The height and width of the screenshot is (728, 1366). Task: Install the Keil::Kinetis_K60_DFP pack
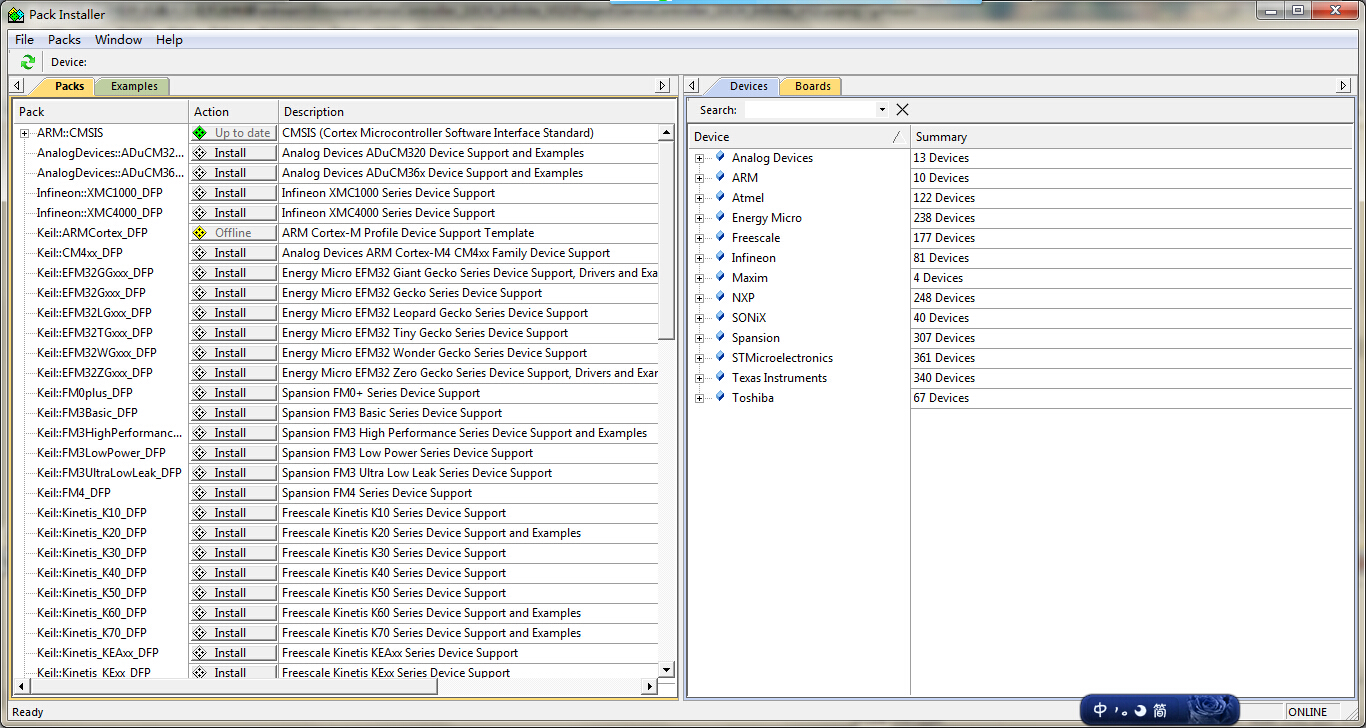(x=233, y=613)
